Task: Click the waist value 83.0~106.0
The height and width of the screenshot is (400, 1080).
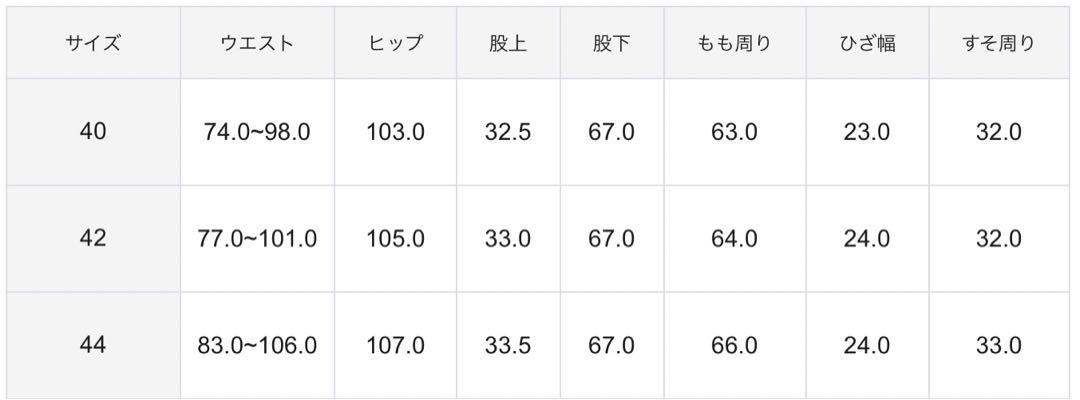Action: (x=257, y=345)
